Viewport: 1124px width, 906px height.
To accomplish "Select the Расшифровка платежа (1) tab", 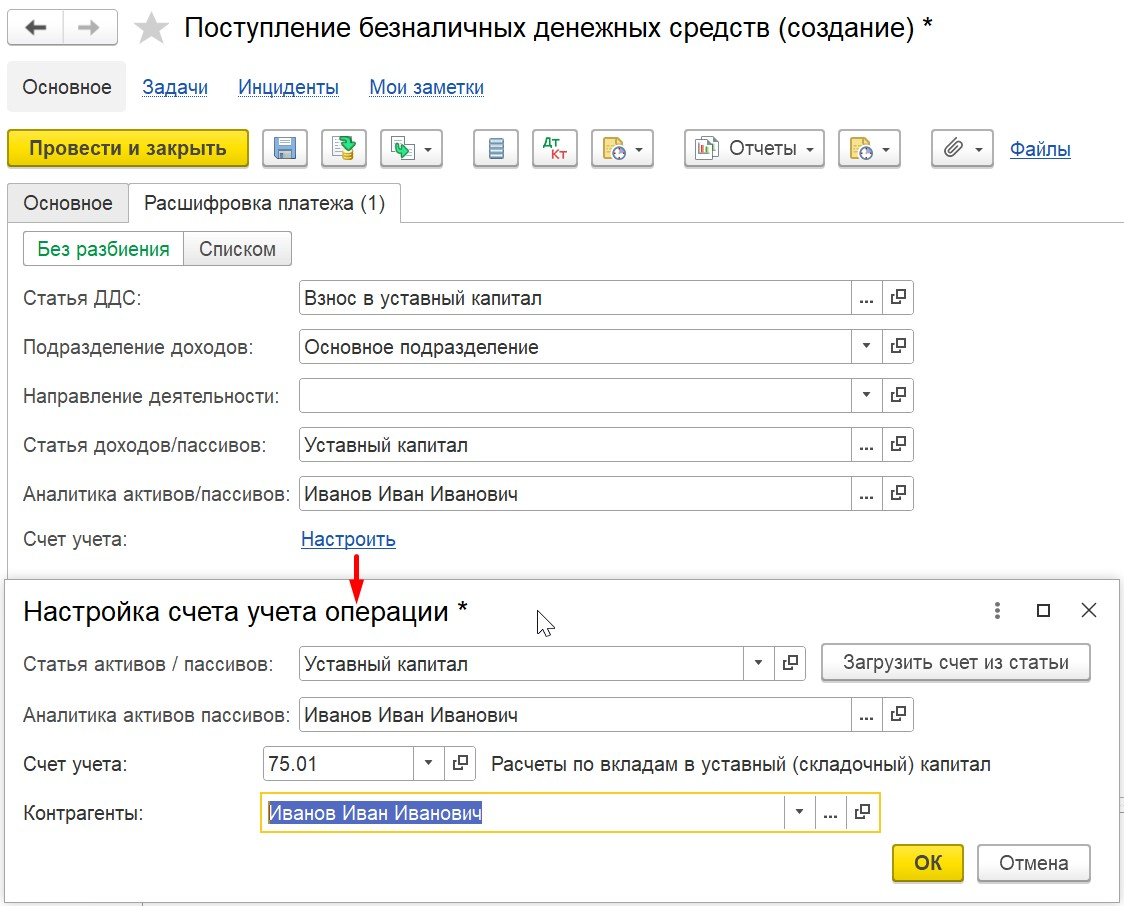I will tap(265, 203).
